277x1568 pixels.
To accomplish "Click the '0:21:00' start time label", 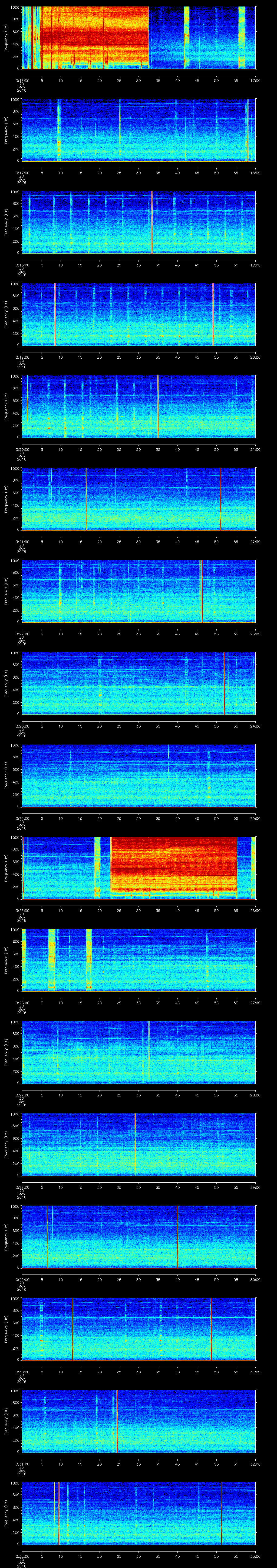I will point(22,542).
